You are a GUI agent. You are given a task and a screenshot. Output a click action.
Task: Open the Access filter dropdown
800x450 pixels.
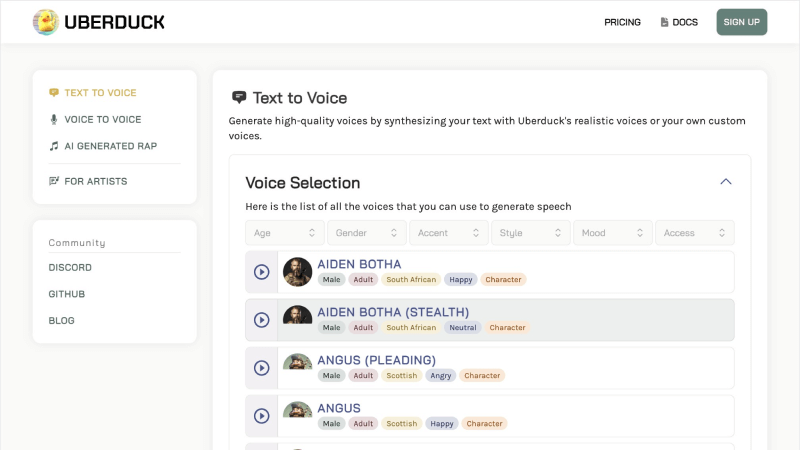(x=694, y=233)
